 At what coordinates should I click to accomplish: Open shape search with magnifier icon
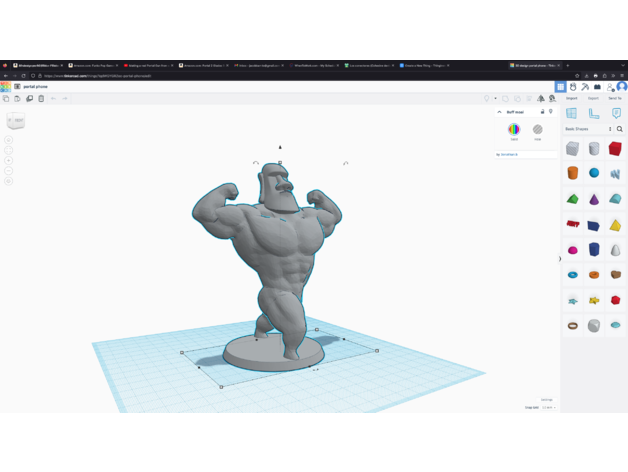pyautogui.click(x=620, y=129)
